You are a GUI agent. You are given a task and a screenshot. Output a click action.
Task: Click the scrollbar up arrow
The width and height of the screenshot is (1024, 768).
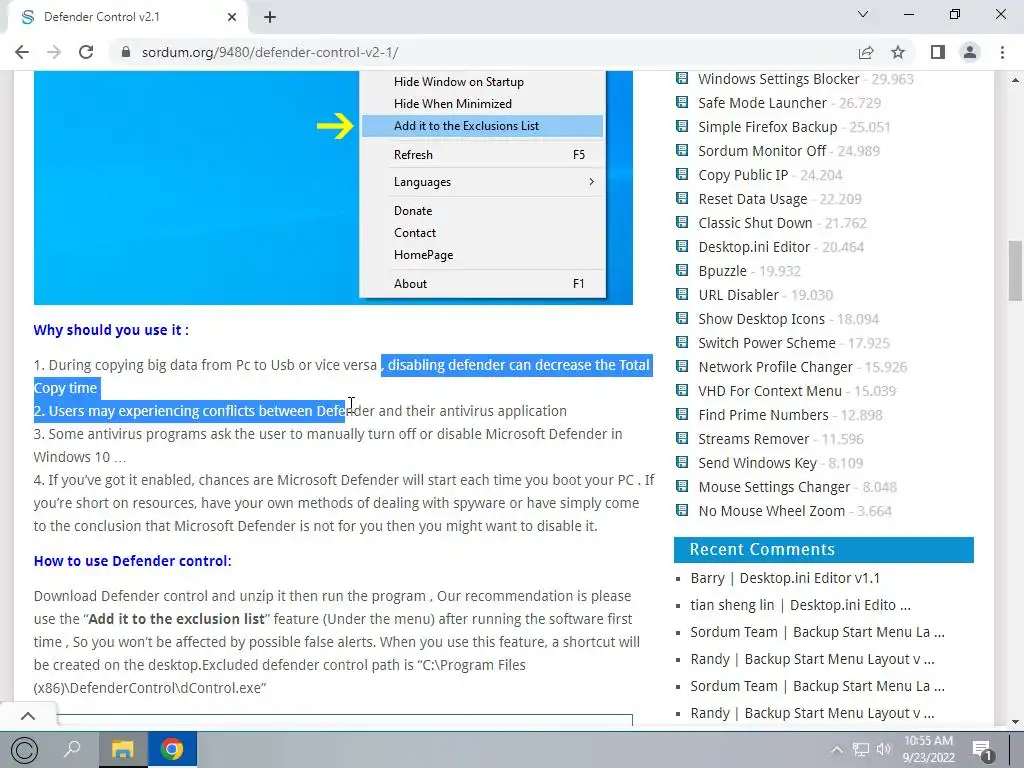(1015, 80)
